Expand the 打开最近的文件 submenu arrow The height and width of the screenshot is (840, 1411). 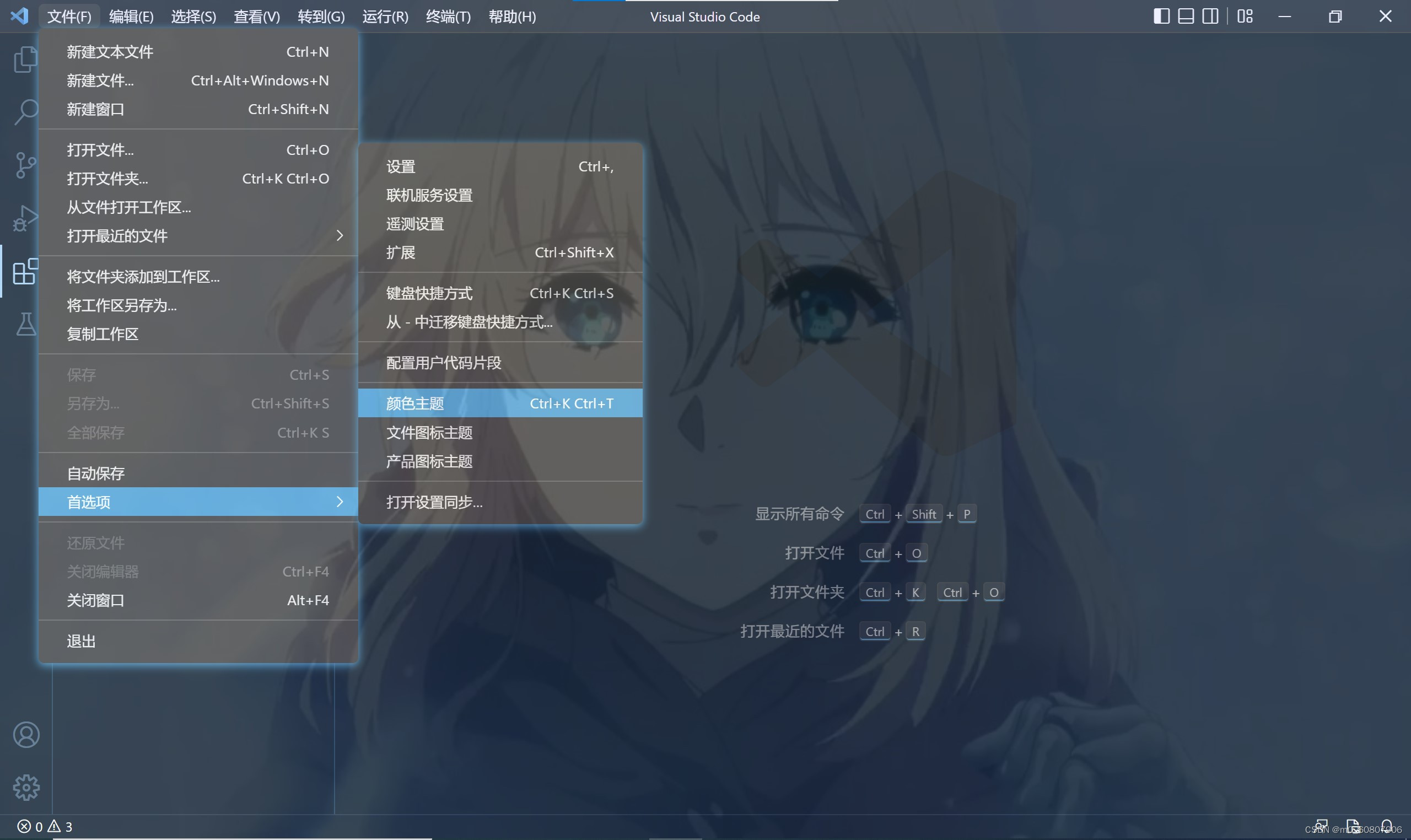pos(340,235)
